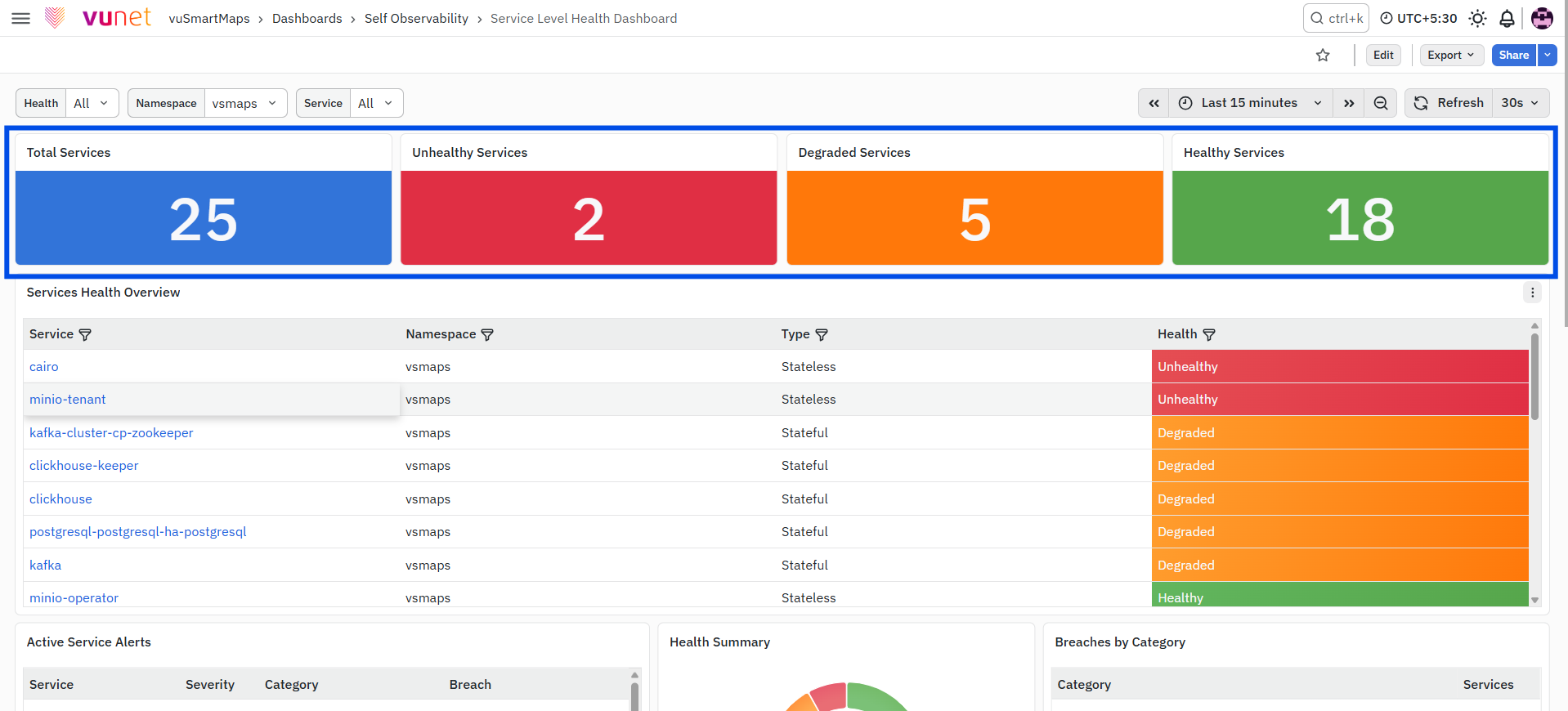1568x711 pixels.
Task: Click the user avatar icon
Action: click(x=1542, y=18)
